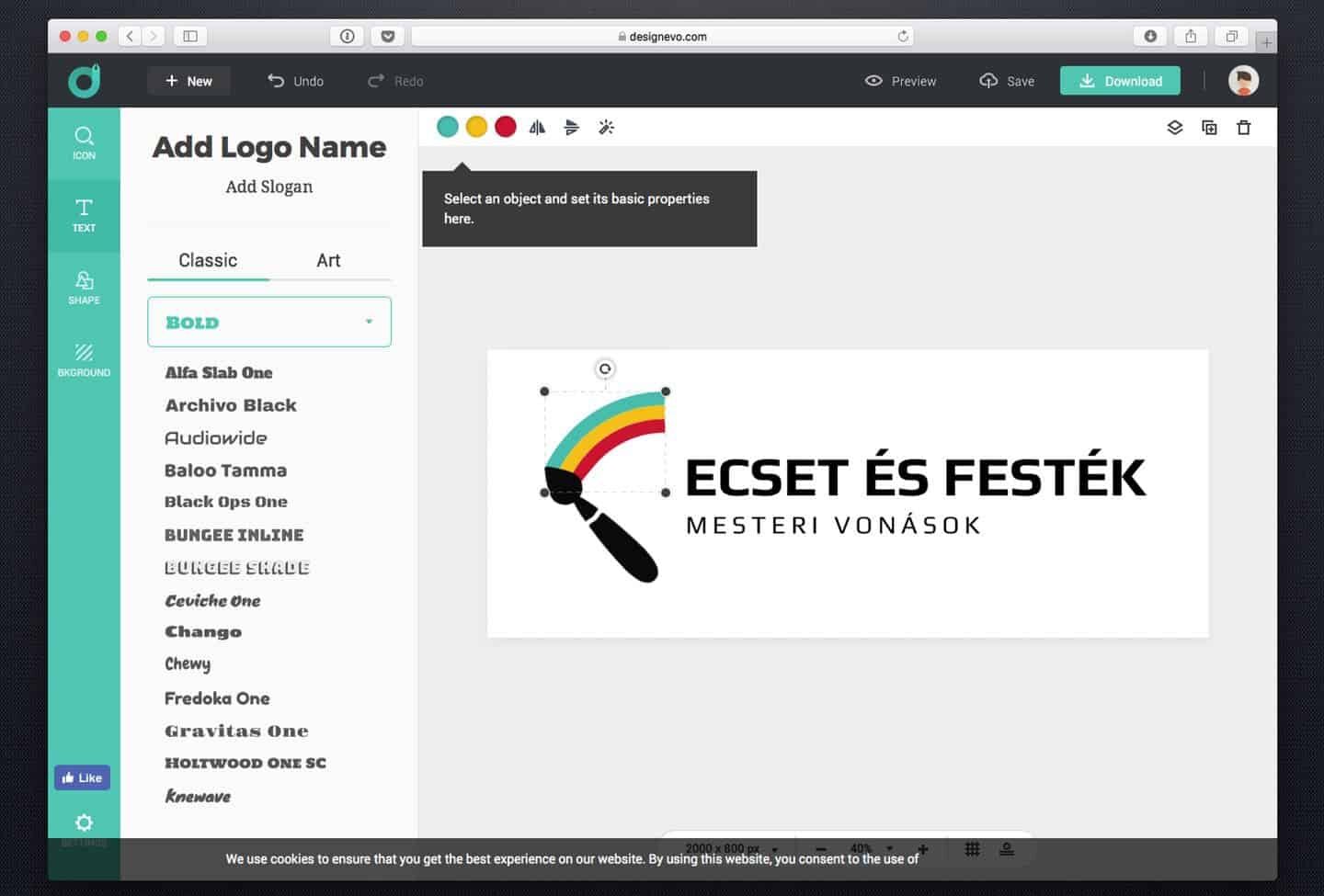Image resolution: width=1324 pixels, height=896 pixels.
Task: Open the user profile avatar
Action: click(x=1244, y=81)
